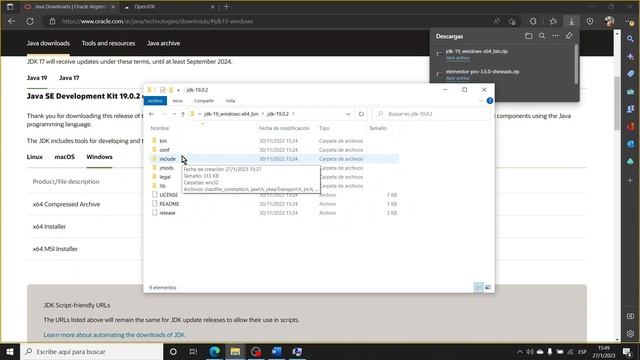Open Archivo tab in Explorer
The width and height of the screenshot is (640, 360).
click(x=155, y=101)
